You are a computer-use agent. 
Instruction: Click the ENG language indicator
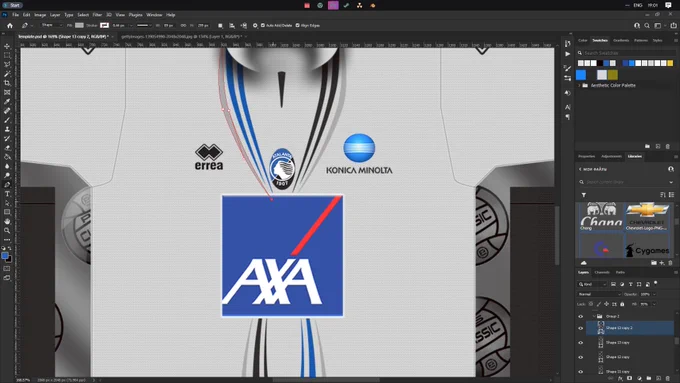[x=638, y=5]
